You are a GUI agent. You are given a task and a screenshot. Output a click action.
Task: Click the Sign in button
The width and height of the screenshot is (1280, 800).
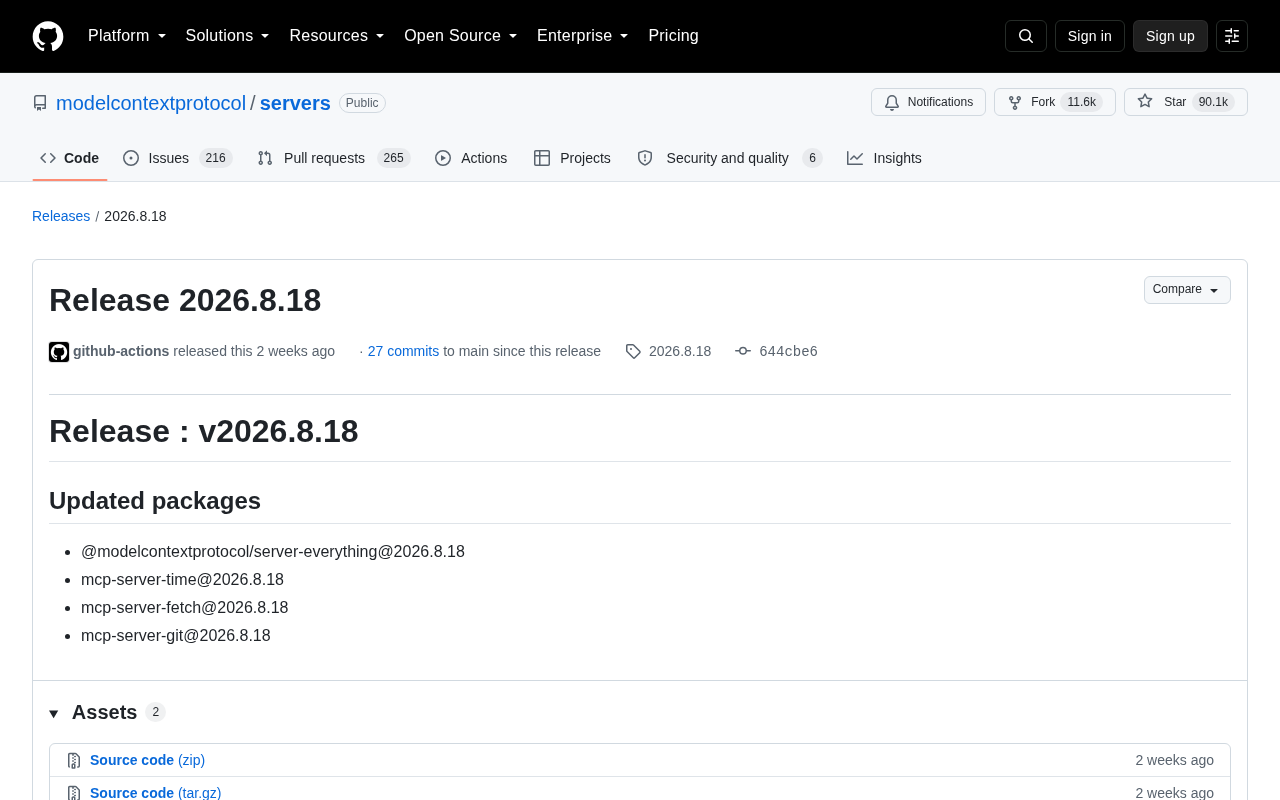[1090, 36]
